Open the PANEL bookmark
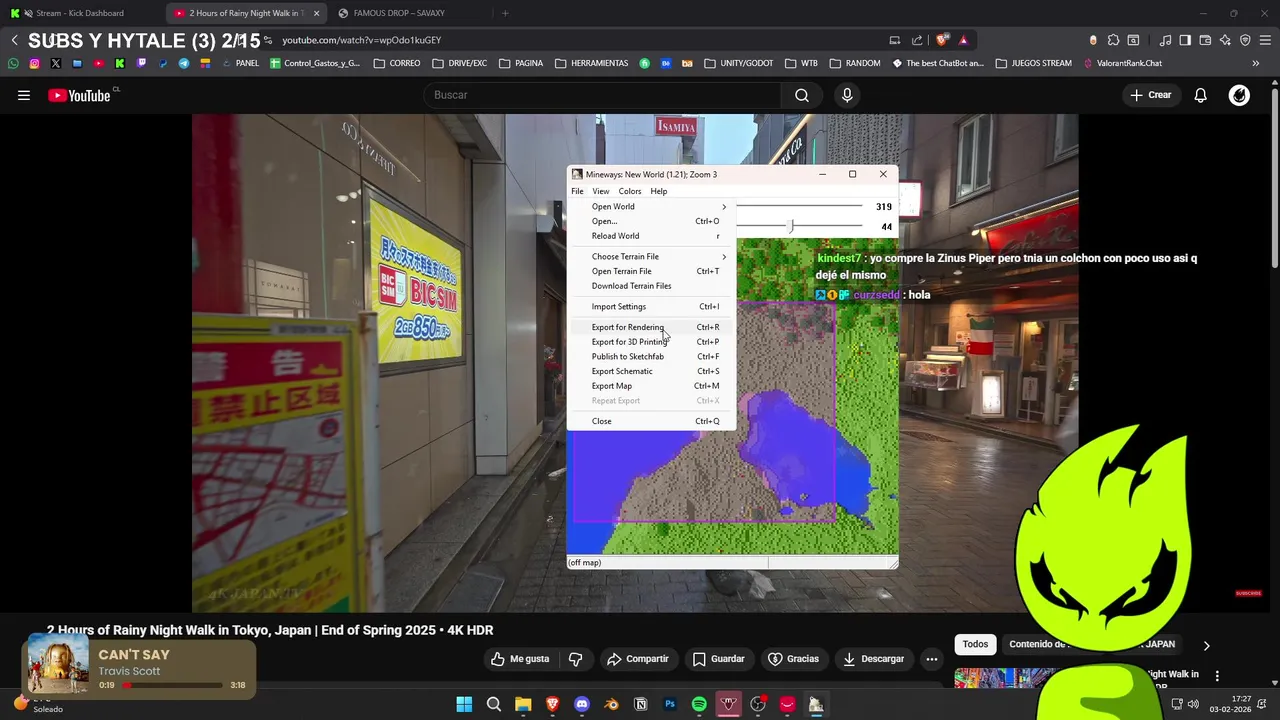The height and width of the screenshot is (720, 1280). coord(240,63)
